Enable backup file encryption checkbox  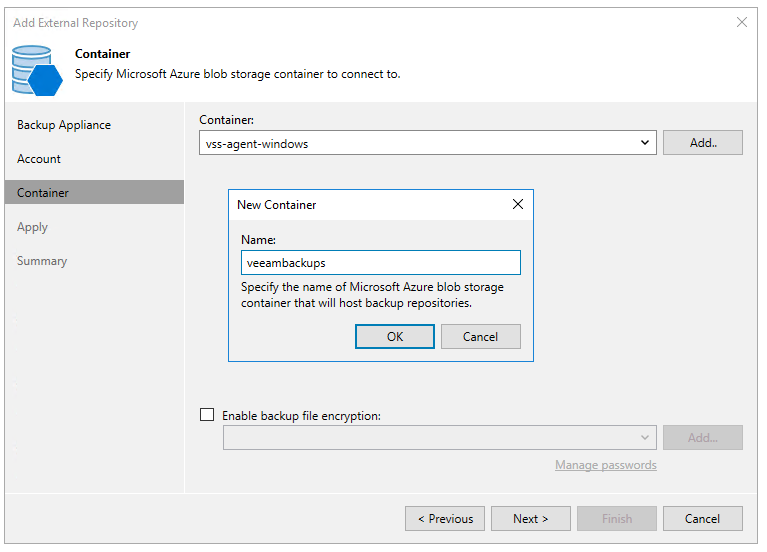pyautogui.click(x=208, y=415)
